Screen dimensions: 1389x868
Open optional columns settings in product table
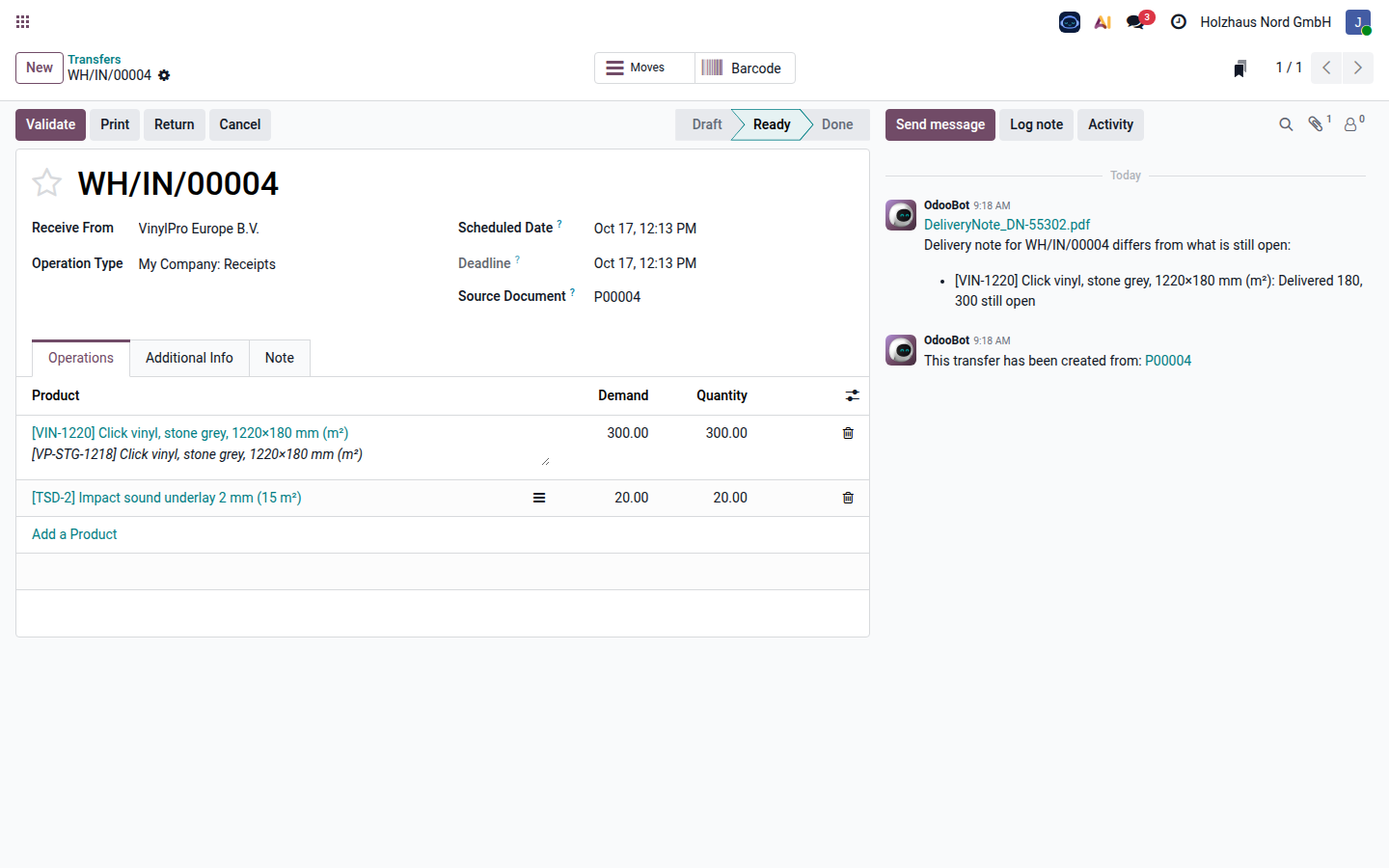853,395
